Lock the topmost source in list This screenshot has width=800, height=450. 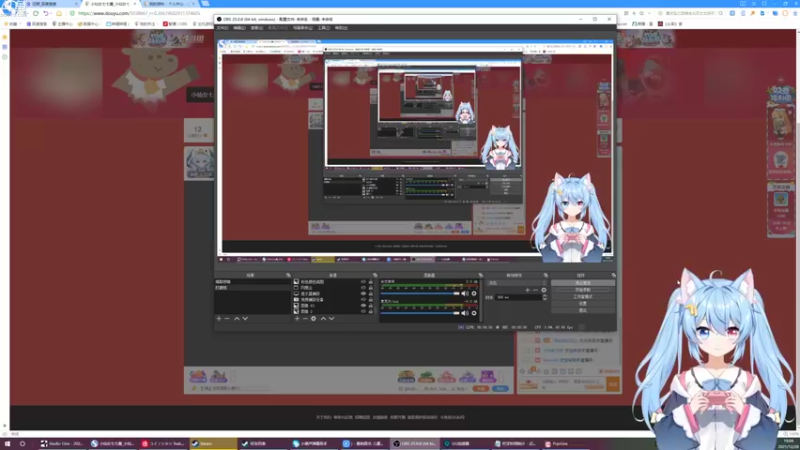coord(371,282)
